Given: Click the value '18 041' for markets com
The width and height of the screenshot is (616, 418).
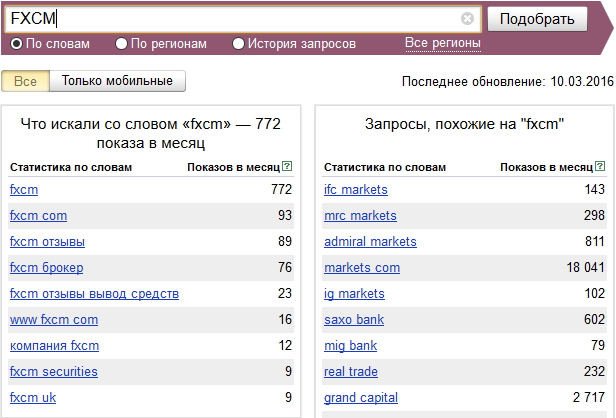Looking at the screenshot, I should 585,268.
